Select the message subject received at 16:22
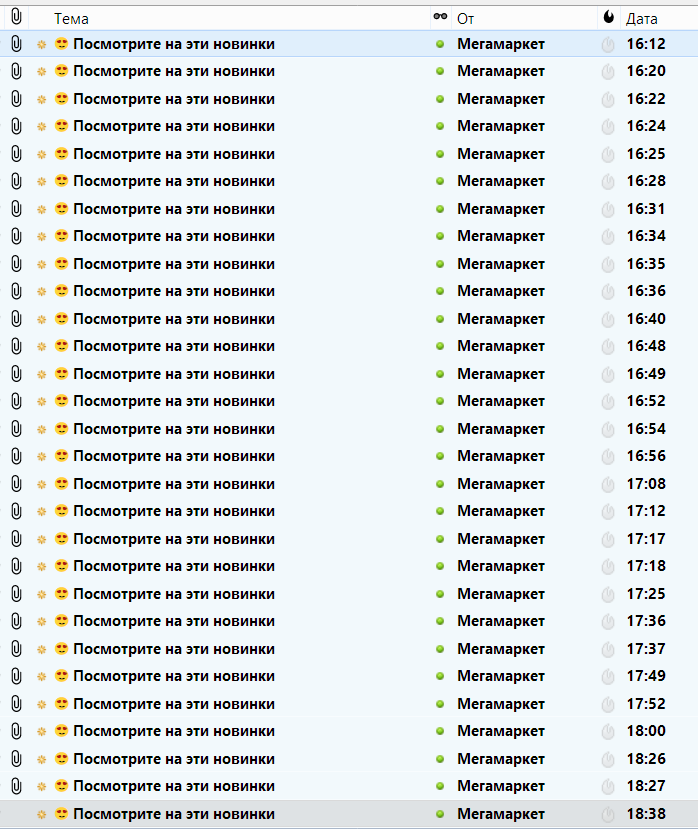 click(174, 99)
